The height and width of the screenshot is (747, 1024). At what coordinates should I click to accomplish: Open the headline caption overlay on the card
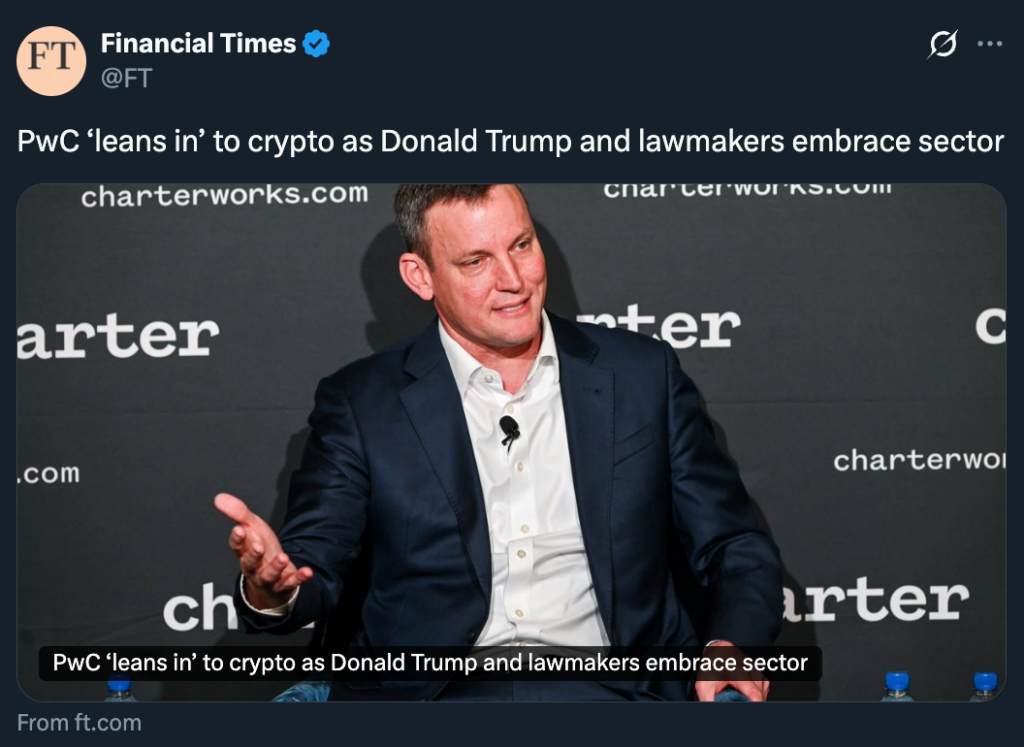coord(430,663)
